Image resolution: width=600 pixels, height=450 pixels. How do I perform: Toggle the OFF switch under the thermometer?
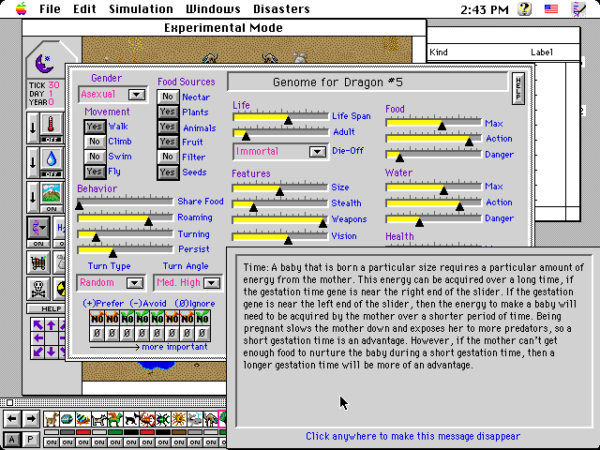click(51, 140)
